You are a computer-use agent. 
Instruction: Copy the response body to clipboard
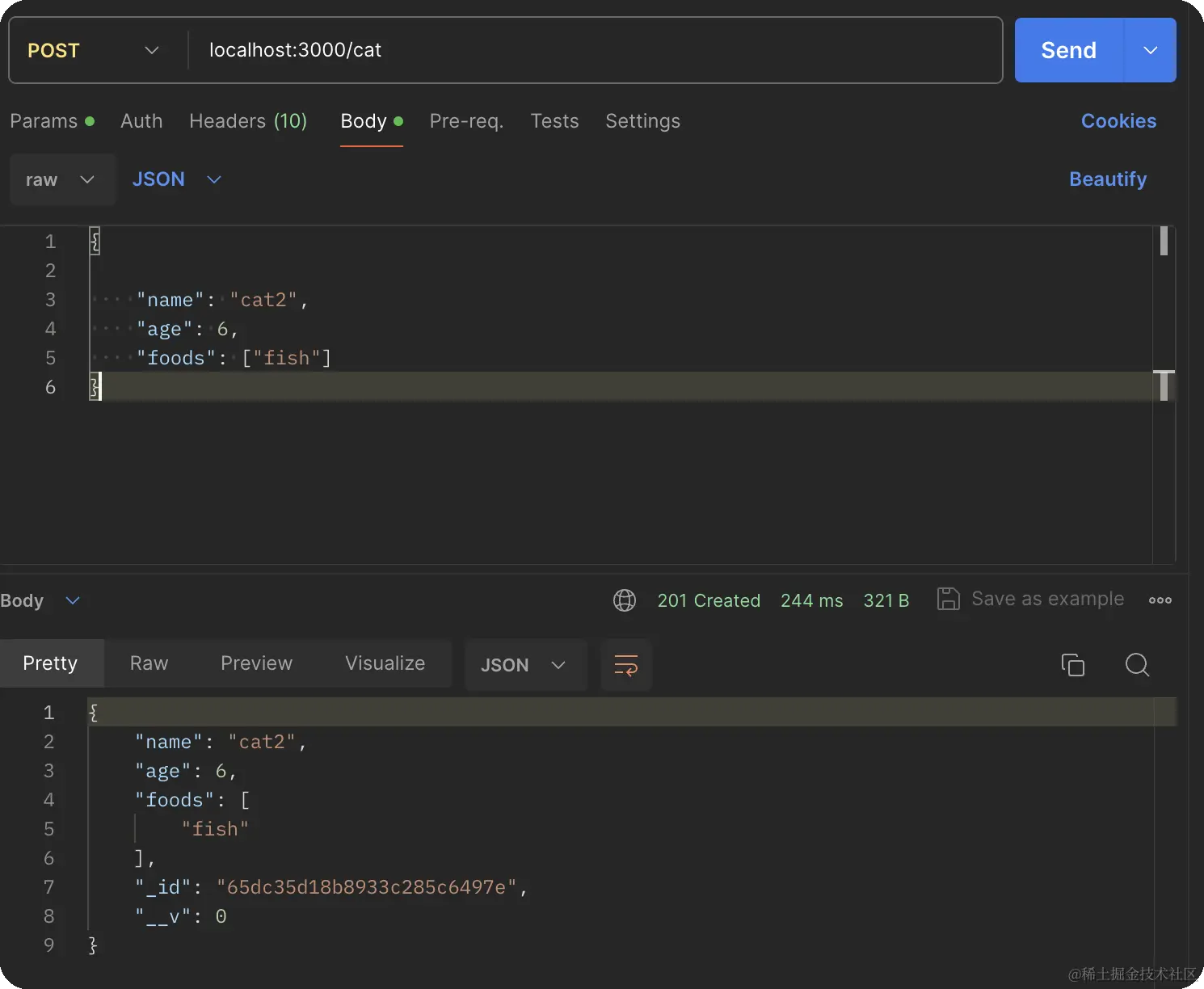[1072, 665]
